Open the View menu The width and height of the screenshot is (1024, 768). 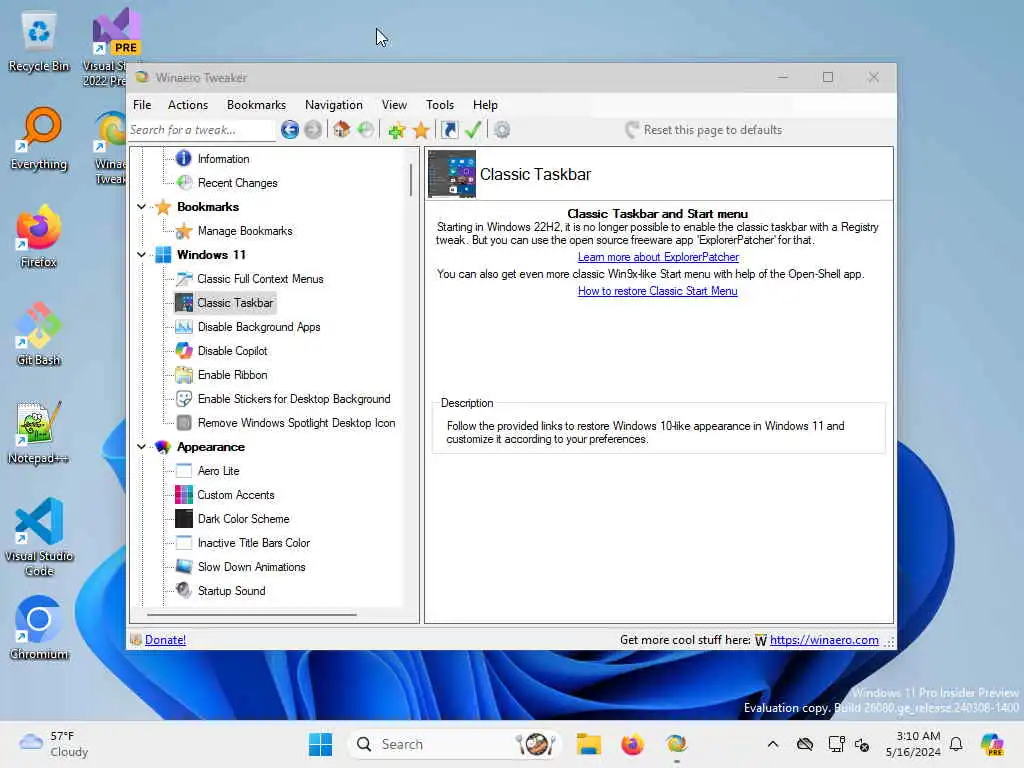(394, 105)
